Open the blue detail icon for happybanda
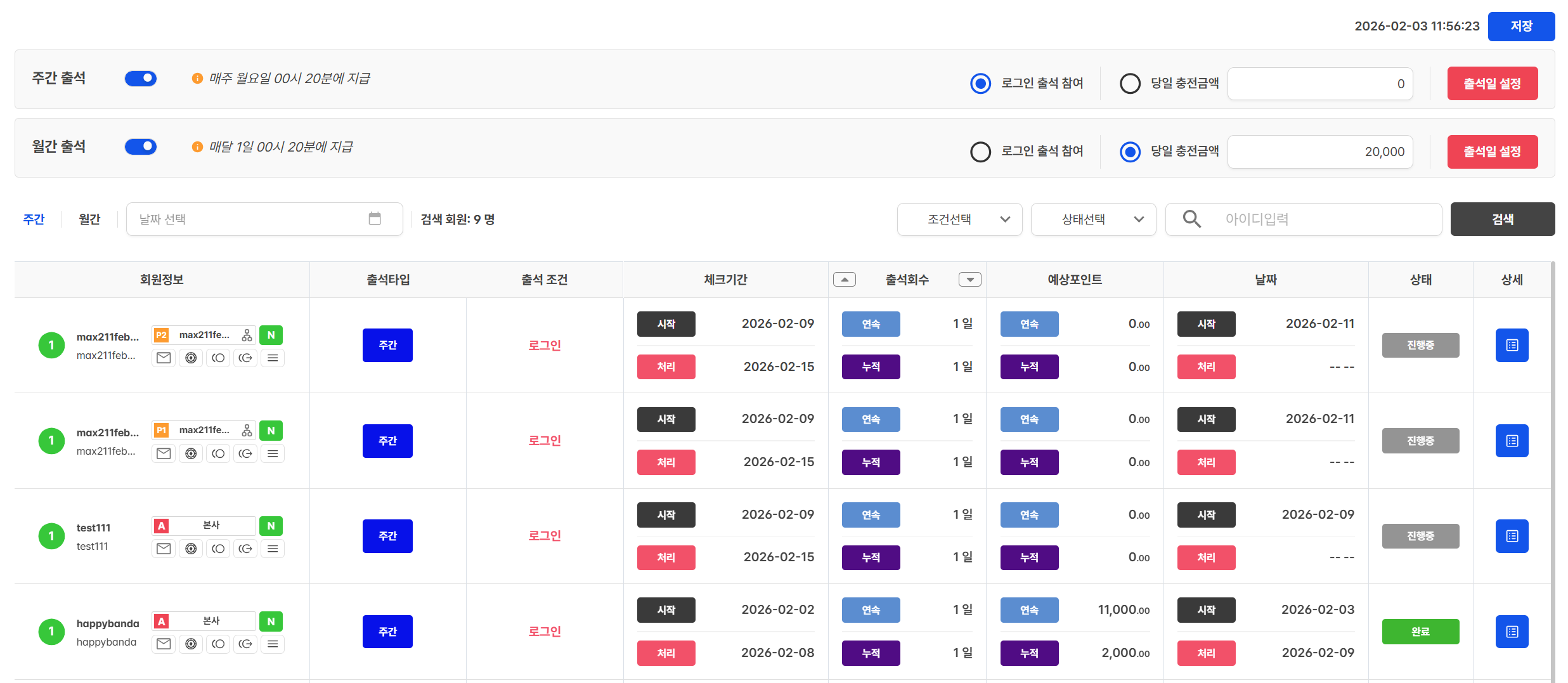 click(x=1512, y=632)
